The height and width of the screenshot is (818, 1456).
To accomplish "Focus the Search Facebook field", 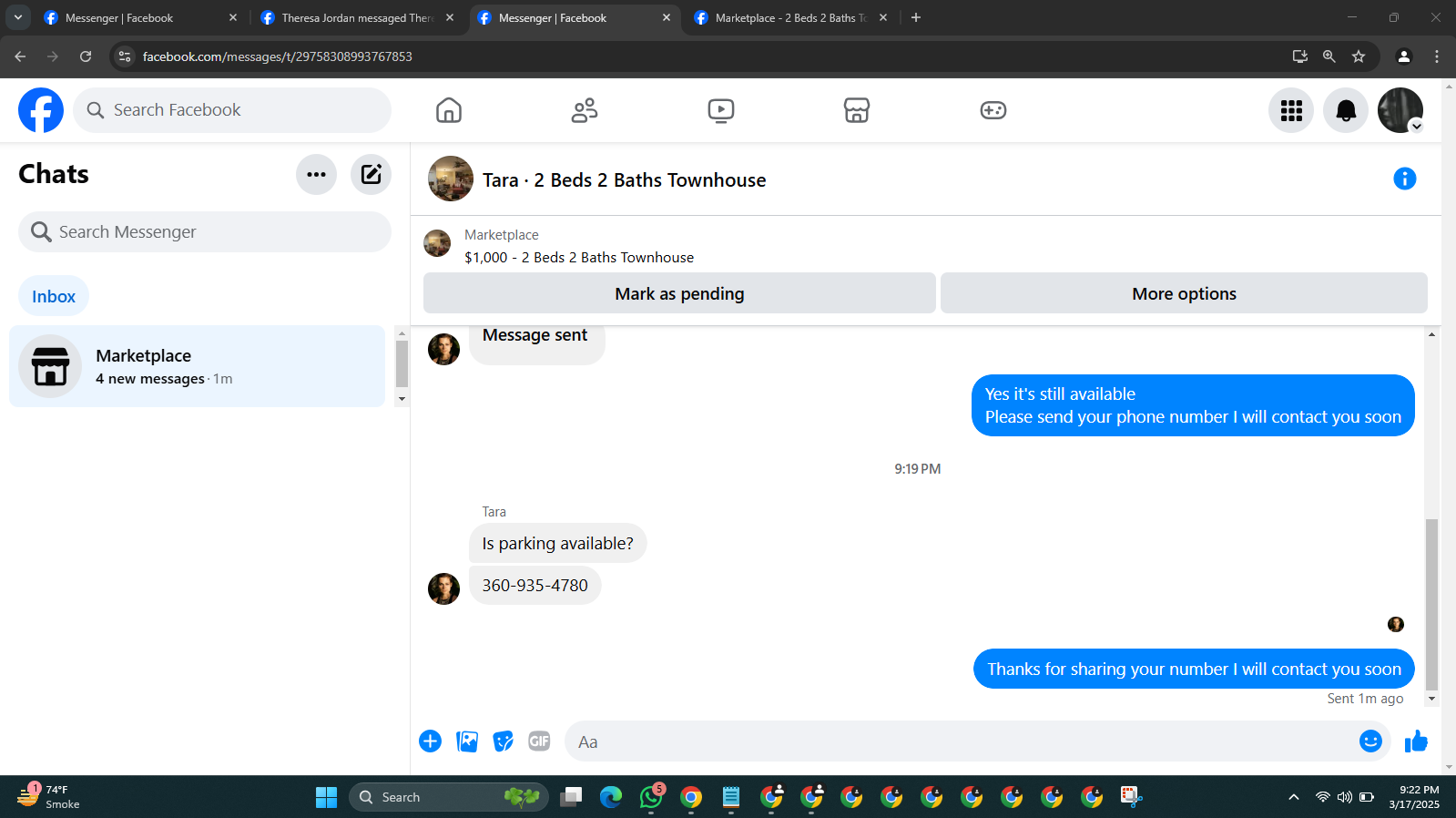I will pyautogui.click(x=232, y=110).
